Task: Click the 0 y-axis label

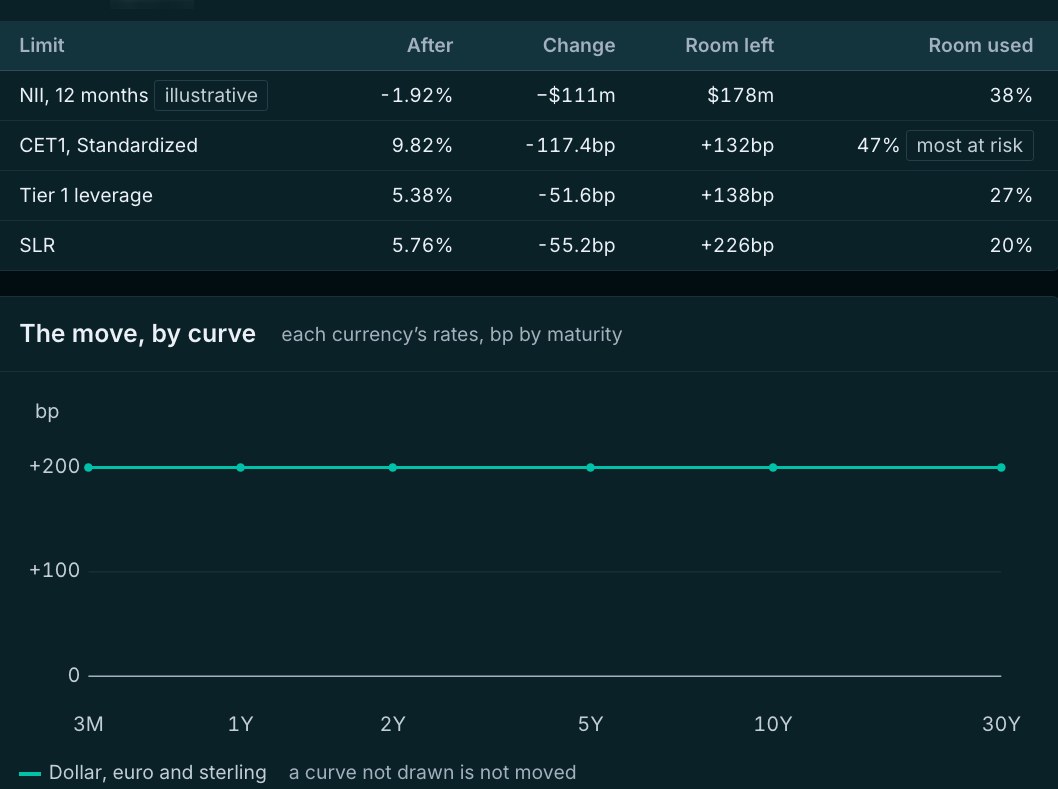Action: coord(74,675)
